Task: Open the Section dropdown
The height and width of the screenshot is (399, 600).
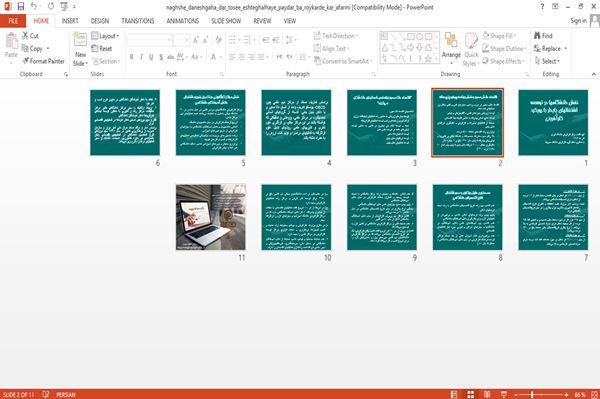Action: click(106, 61)
